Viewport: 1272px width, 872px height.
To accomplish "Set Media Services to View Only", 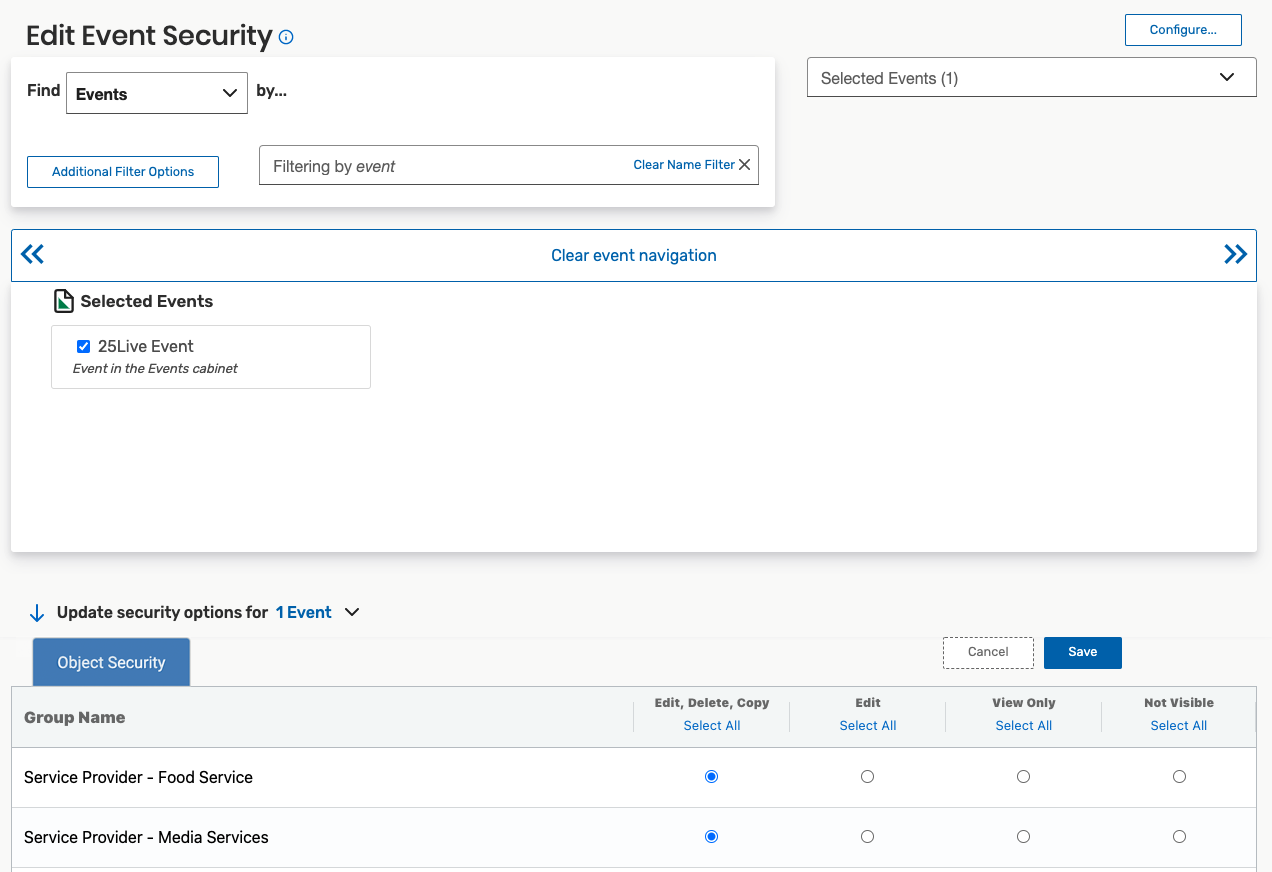I will [1023, 837].
